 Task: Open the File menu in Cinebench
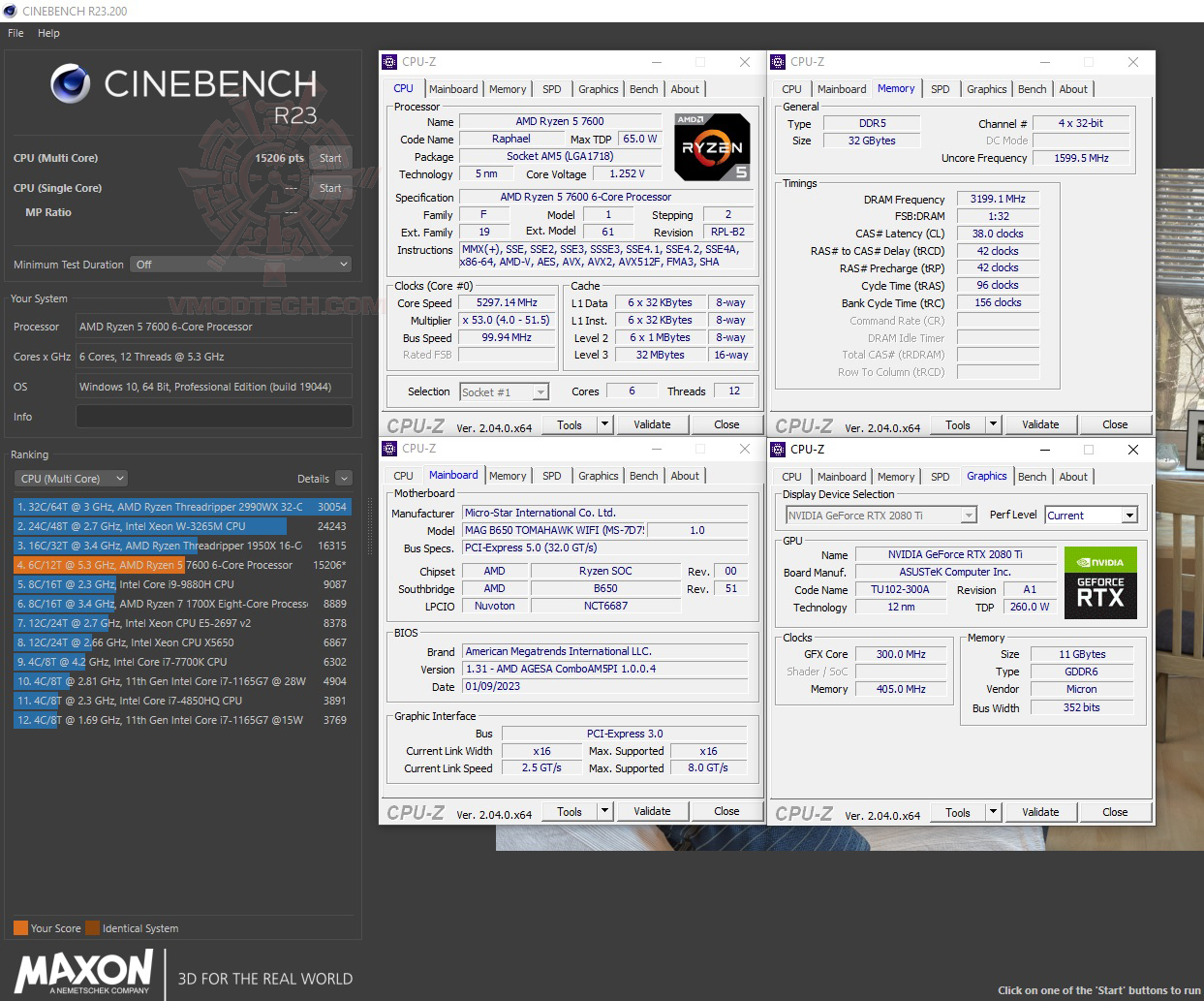15,33
